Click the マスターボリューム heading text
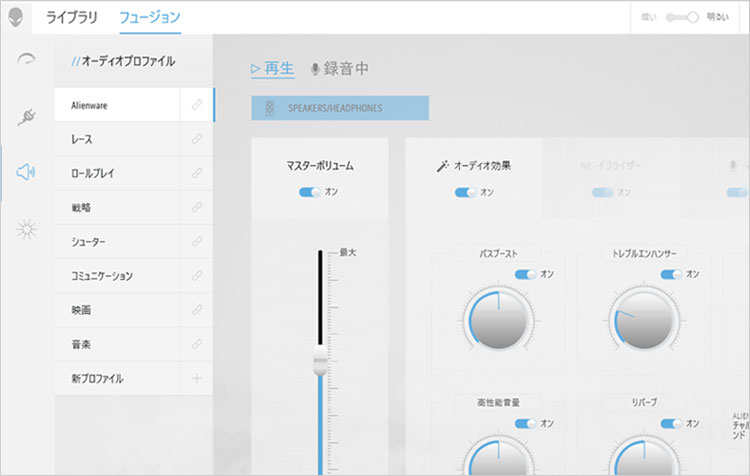The image size is (750, 476). coord(320,166)
